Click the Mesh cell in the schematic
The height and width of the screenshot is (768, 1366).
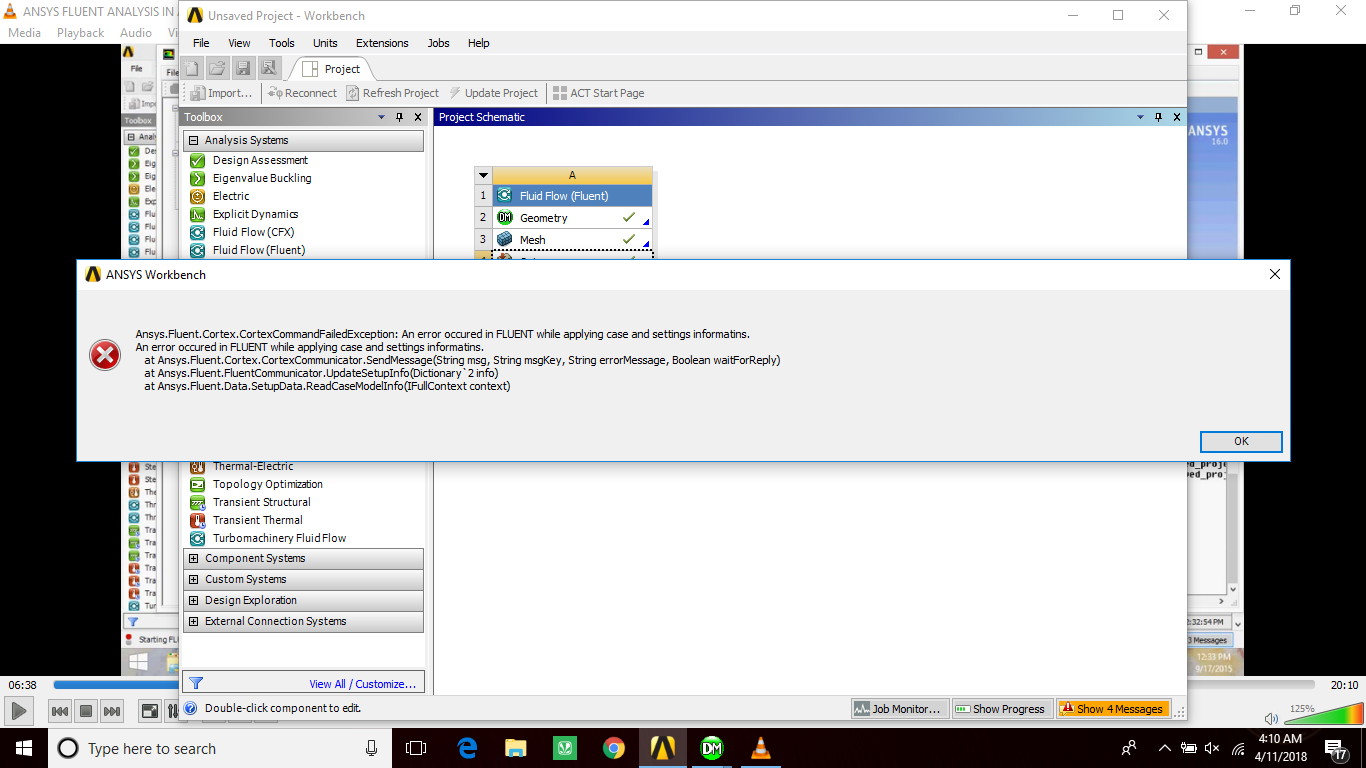[572, 240]
